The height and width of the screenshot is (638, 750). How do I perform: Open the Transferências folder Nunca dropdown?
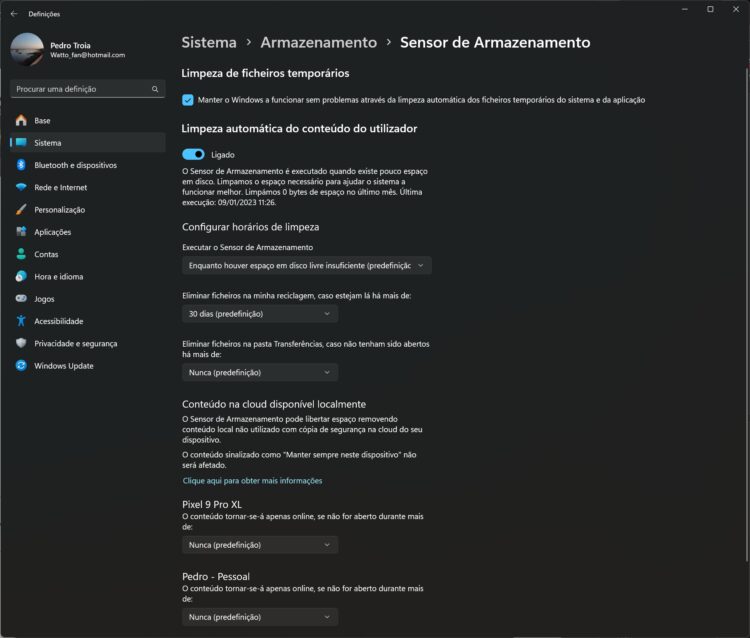[260, 373]
